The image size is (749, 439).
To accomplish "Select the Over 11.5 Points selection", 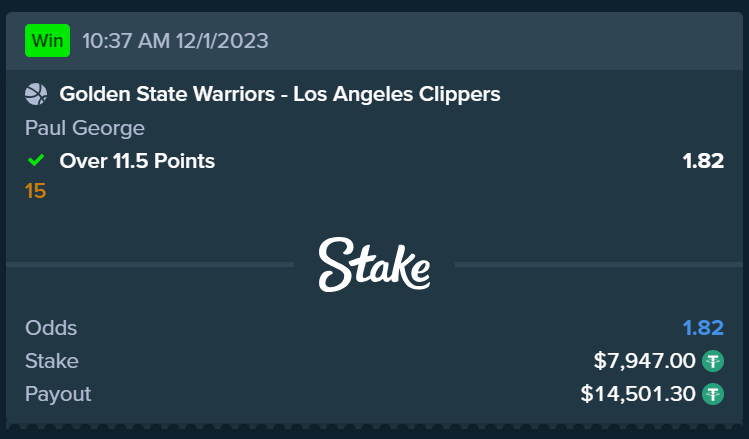I will click(x=137, y=160).
